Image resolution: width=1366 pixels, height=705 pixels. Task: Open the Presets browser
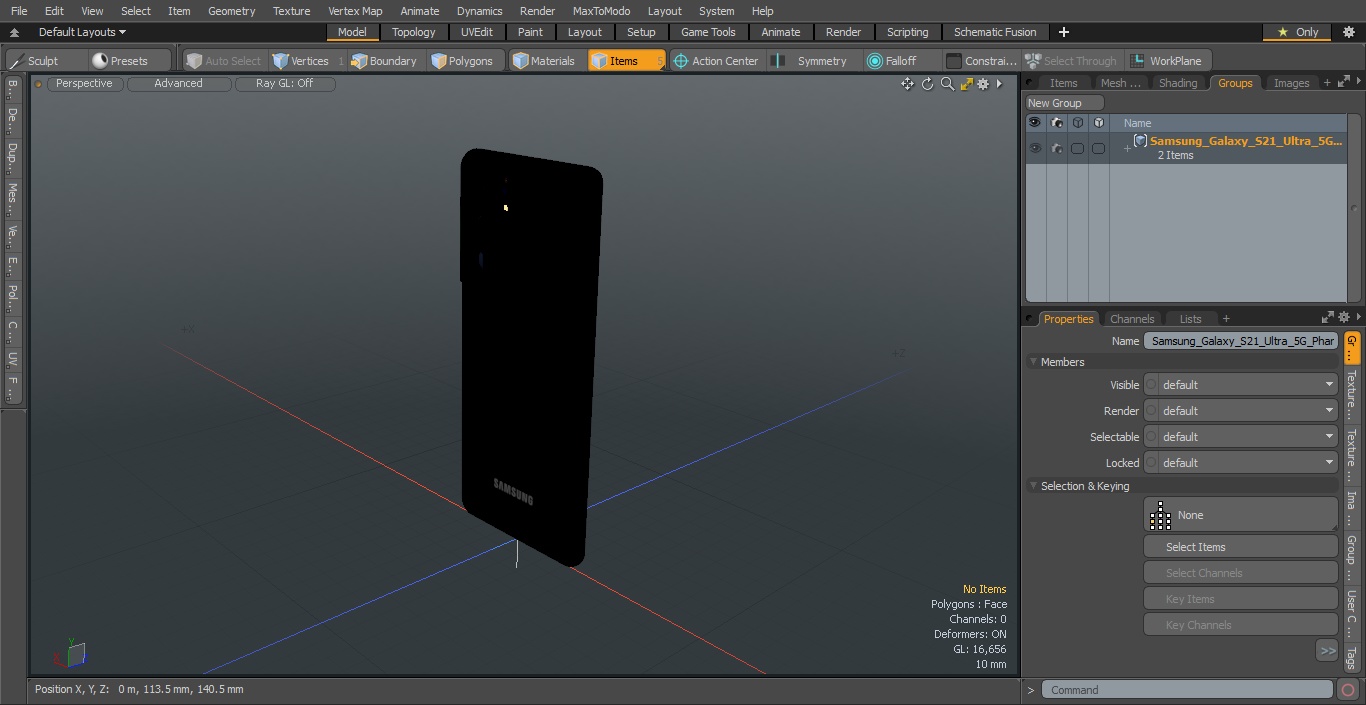point(120,61)
